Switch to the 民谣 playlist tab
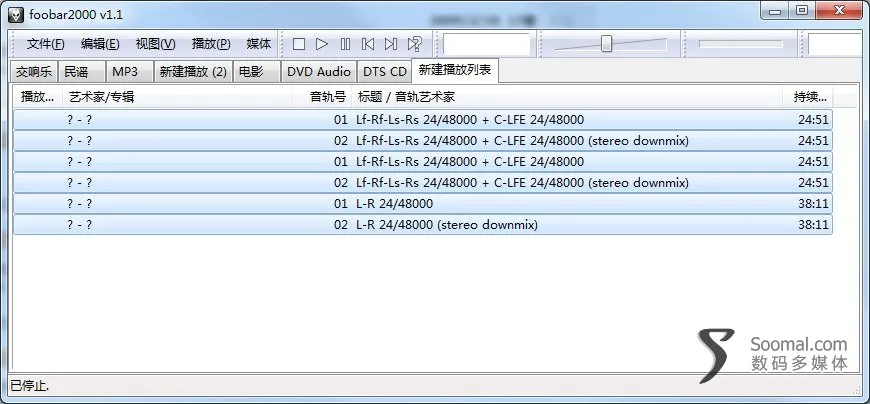 coord(82,72)
